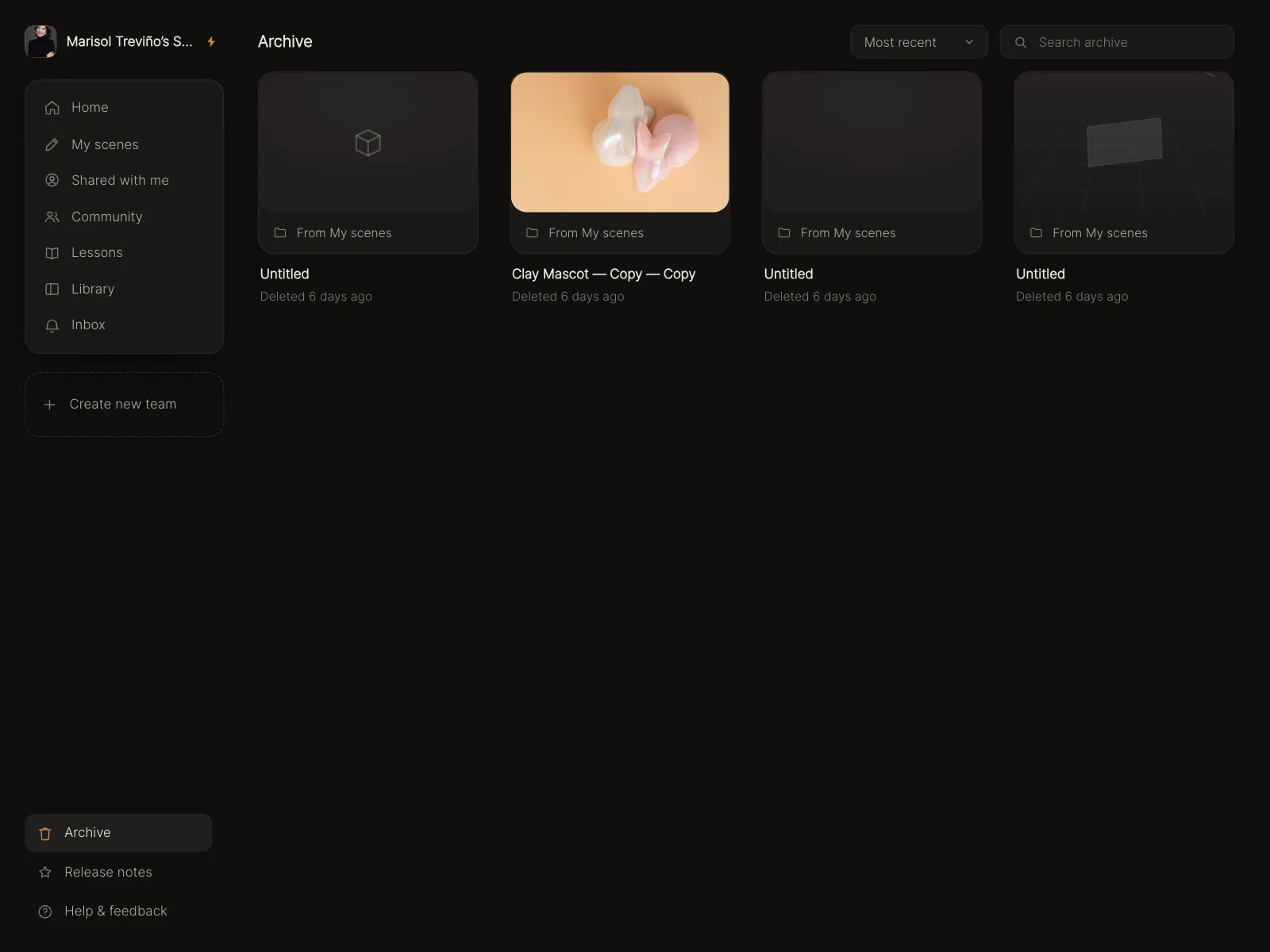Click the sort dropdown chevron arrow
Viewport: 1270px width, 952px height.
pyautogui.click(x=969, y=42)
